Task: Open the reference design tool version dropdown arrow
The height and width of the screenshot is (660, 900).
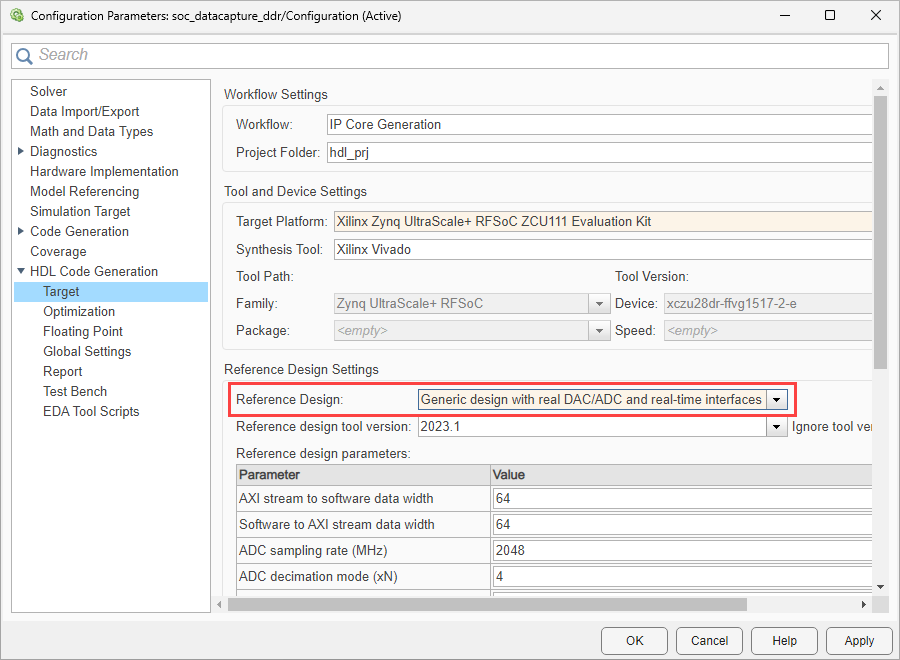Action: (x=777, y=427)
